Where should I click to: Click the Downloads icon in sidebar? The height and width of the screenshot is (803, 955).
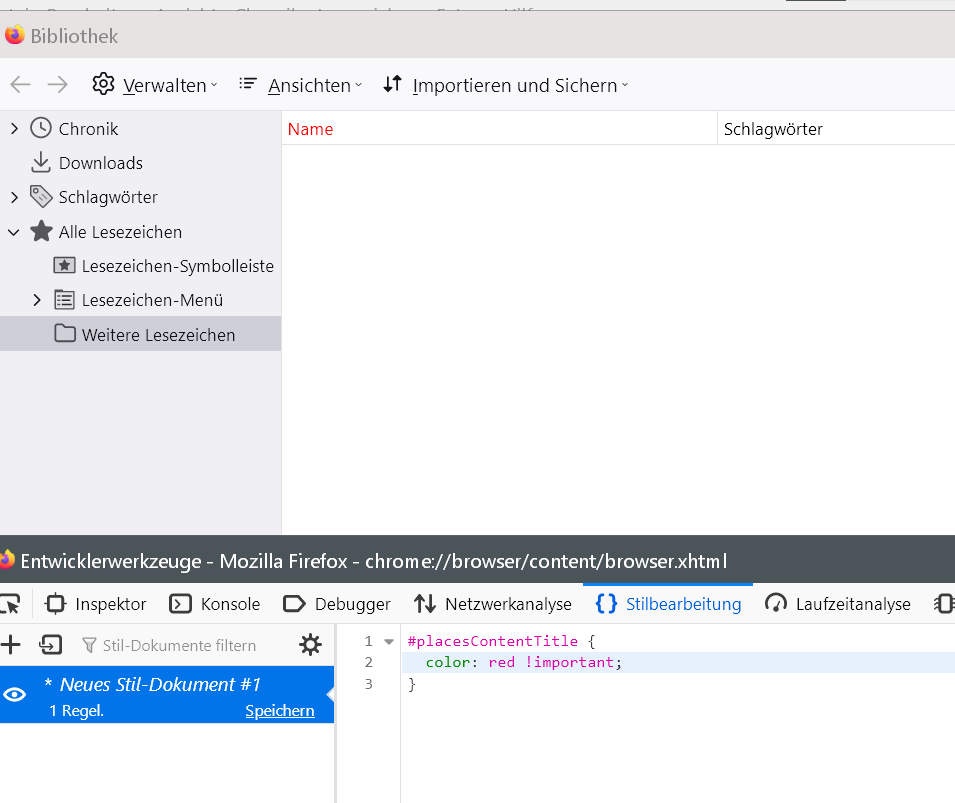(41, 163)
